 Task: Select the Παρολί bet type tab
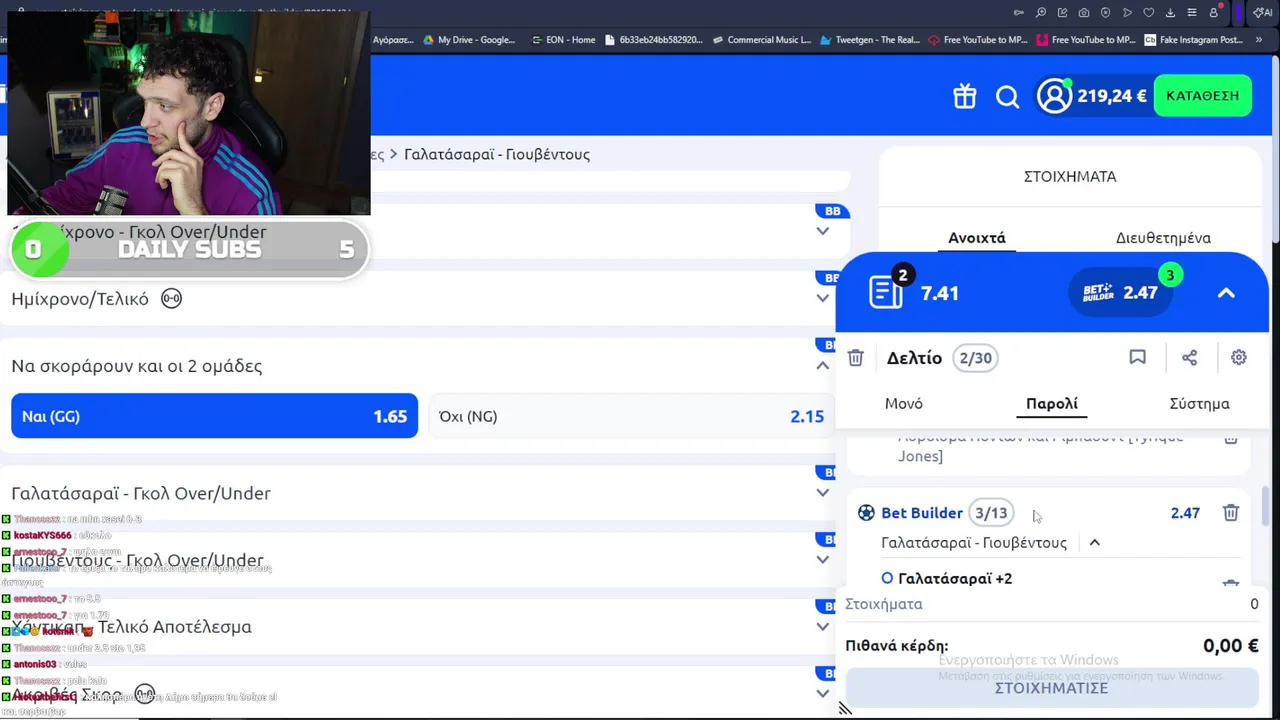pyautogui.click(x=1052, y=404)
